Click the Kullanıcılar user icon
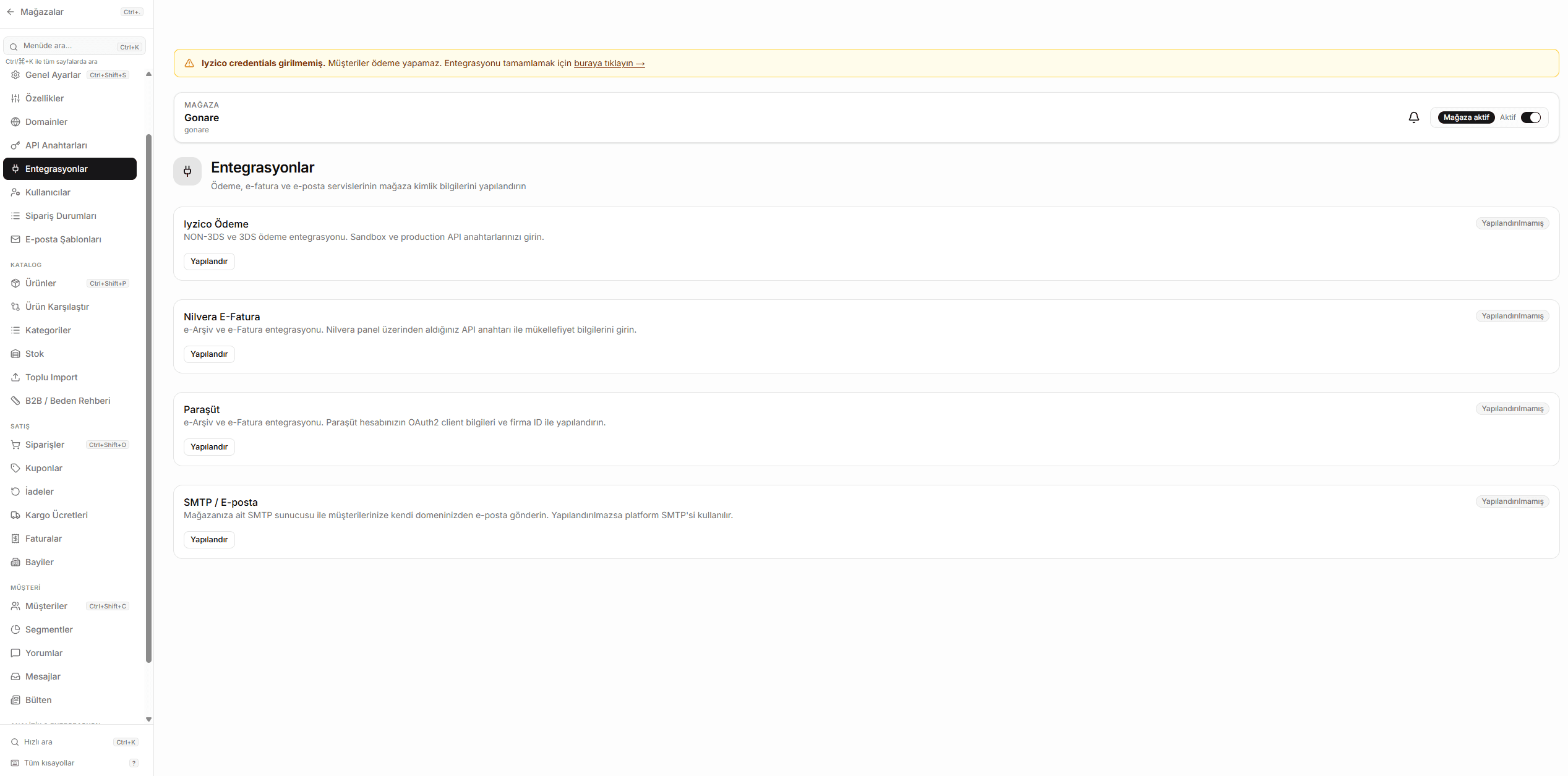1568x776 pixels. [x=15, y=192]
